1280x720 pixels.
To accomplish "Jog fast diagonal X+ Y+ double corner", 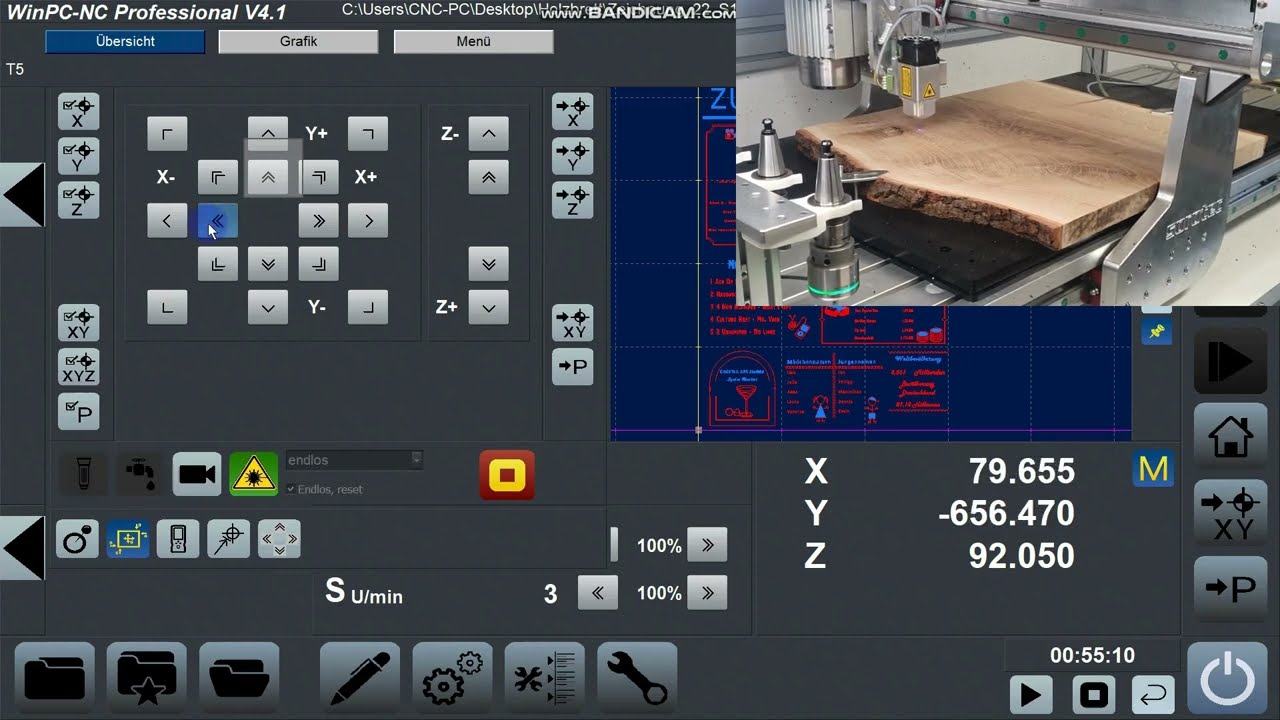I will pos(319,177).
